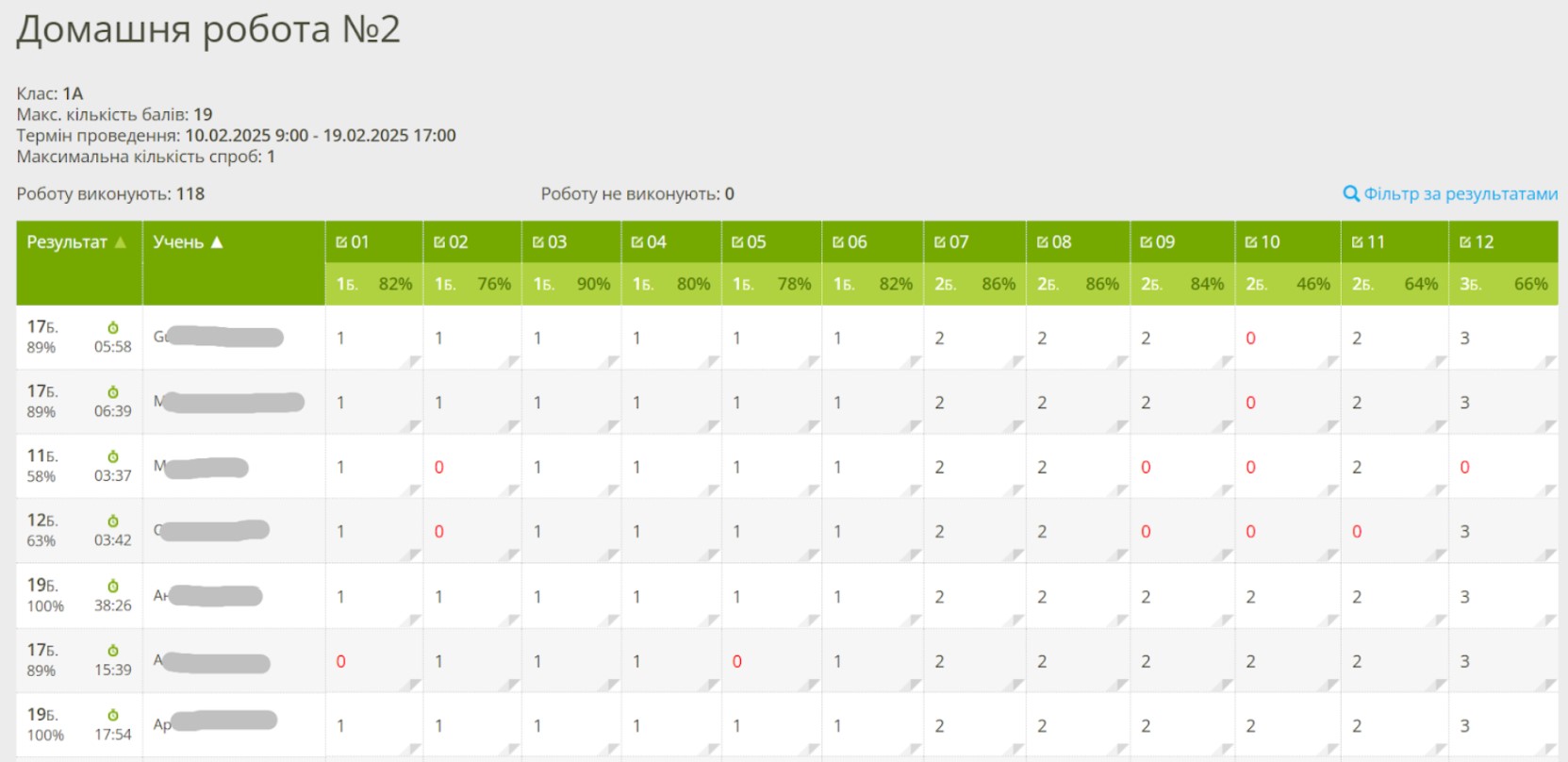The width and height of the screenshot is (1568, 762).
Task: Click the magnifier icon beside the results filter
Action: point(1350,194)
